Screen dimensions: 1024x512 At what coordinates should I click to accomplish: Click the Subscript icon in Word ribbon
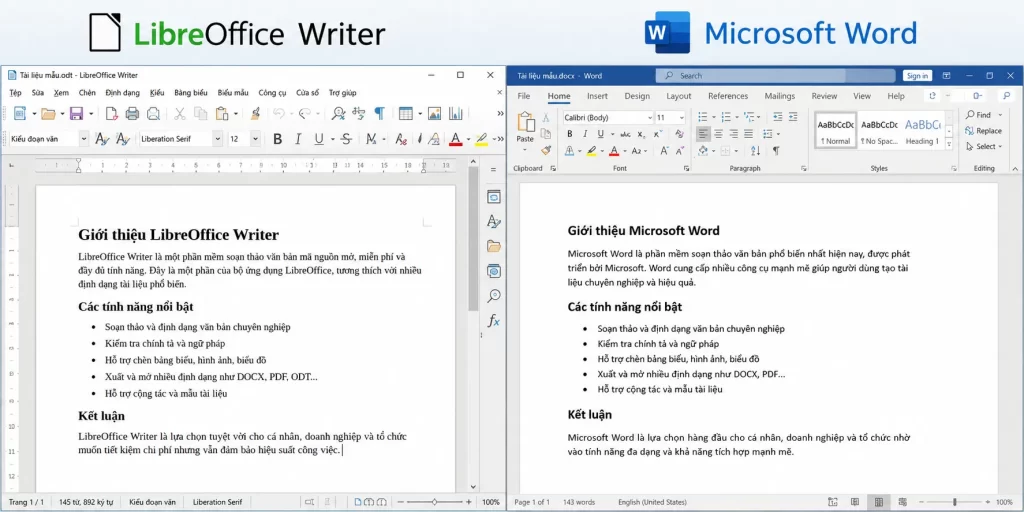(x=642, y=134)
